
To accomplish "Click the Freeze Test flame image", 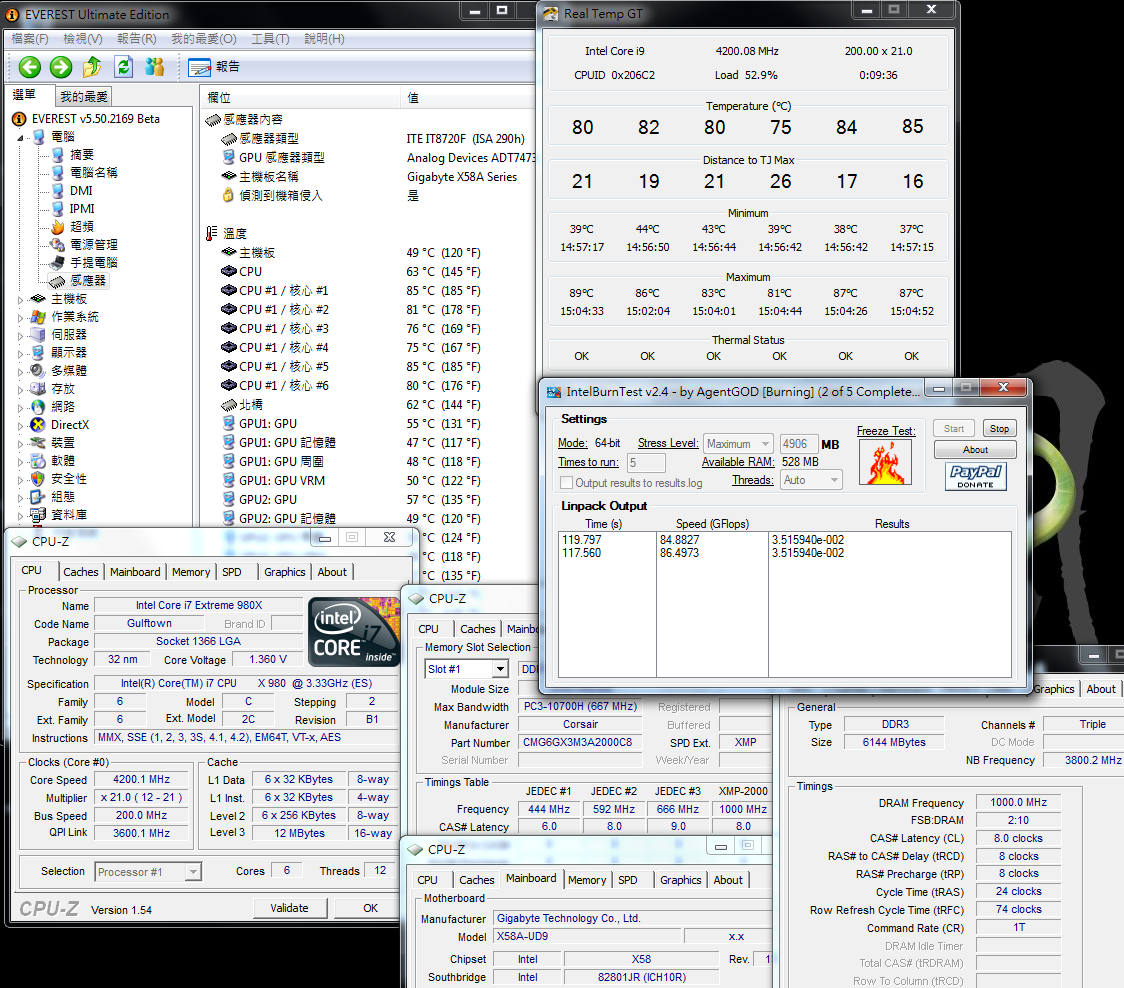I will (x=885, y=462).
